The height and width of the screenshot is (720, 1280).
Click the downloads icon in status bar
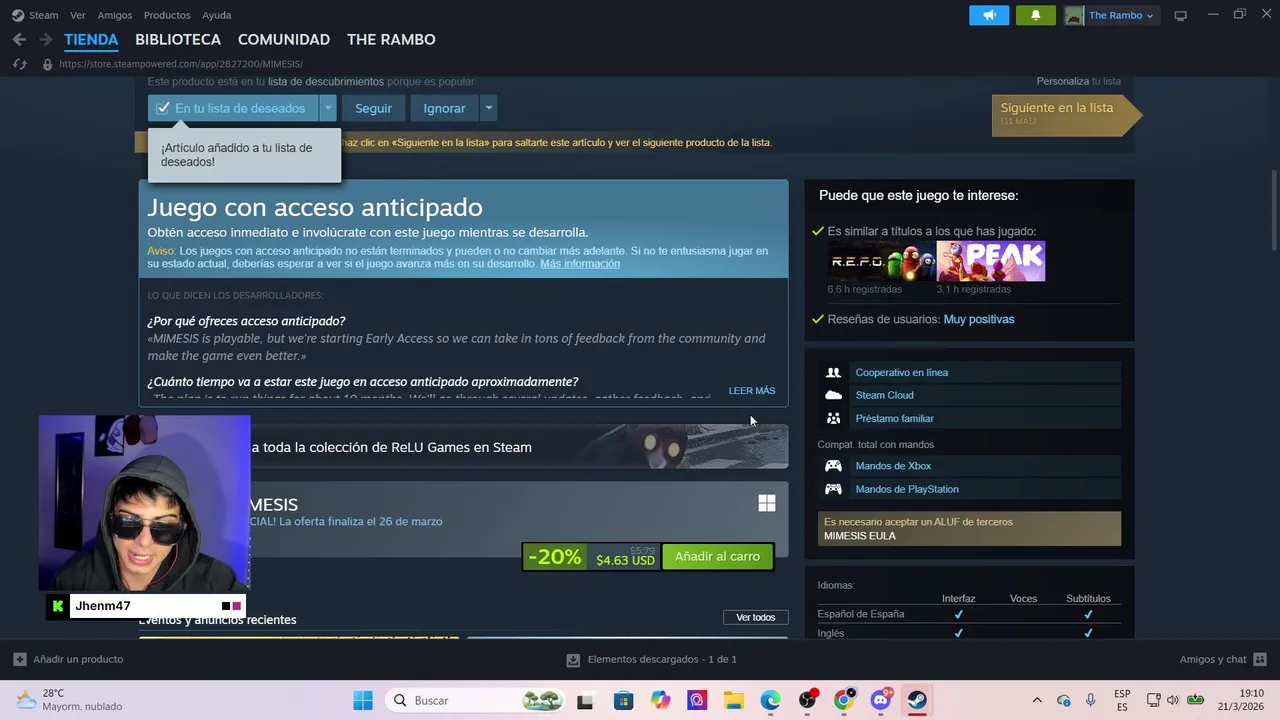(x=573, y=660)
